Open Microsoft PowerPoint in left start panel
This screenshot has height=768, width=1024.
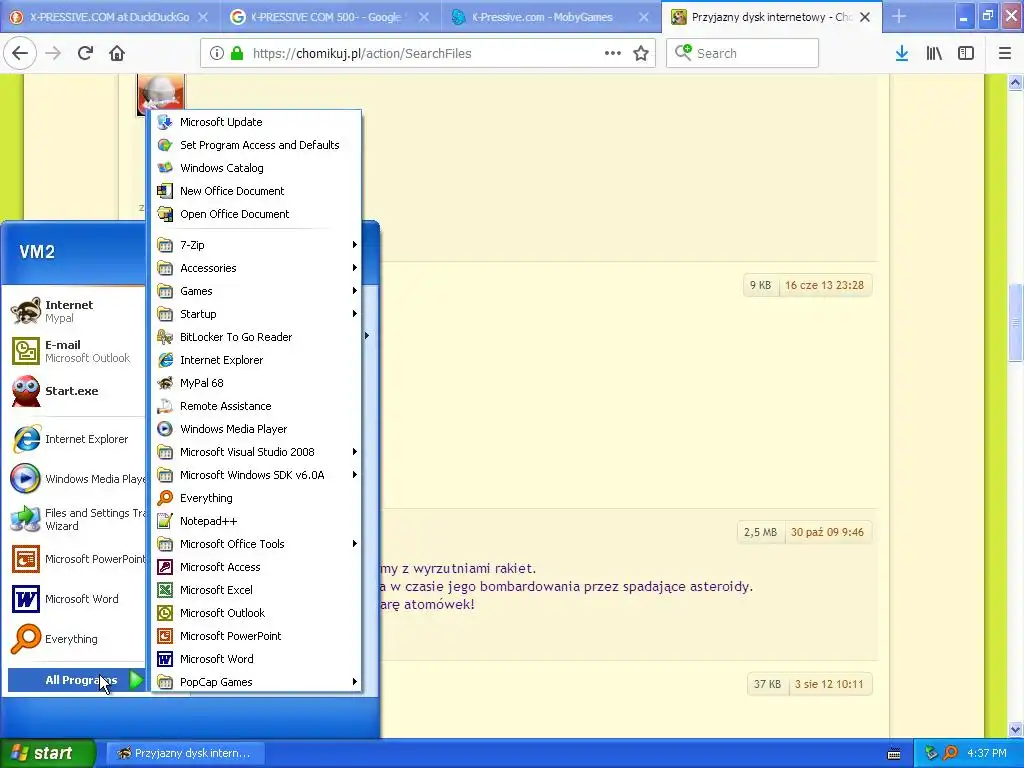click(76, 559)
